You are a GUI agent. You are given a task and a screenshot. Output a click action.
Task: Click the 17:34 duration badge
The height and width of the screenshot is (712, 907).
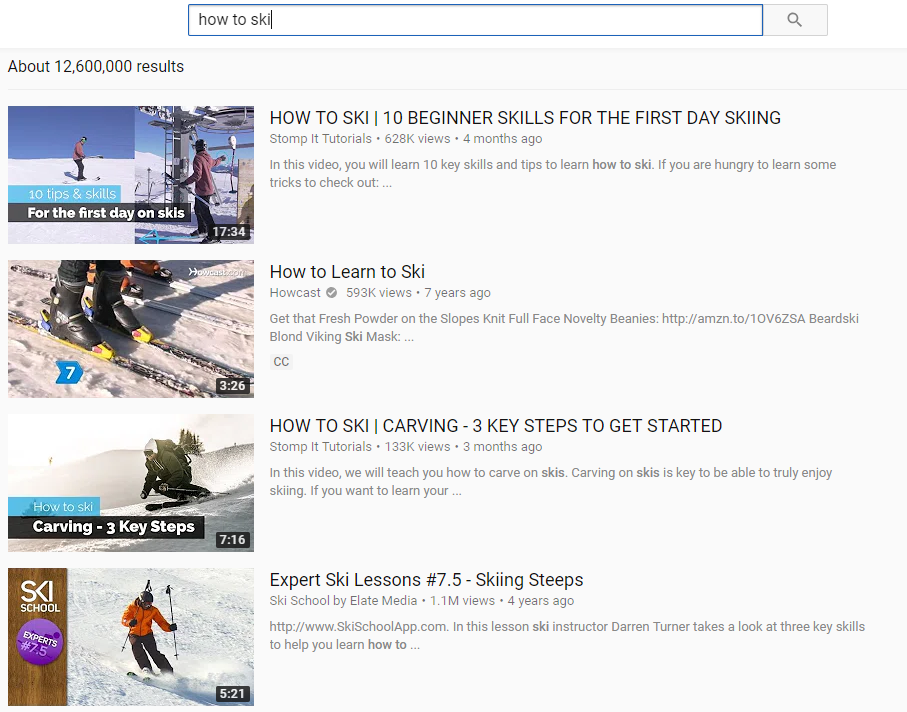pyautogui.click(x=229, y=232)
